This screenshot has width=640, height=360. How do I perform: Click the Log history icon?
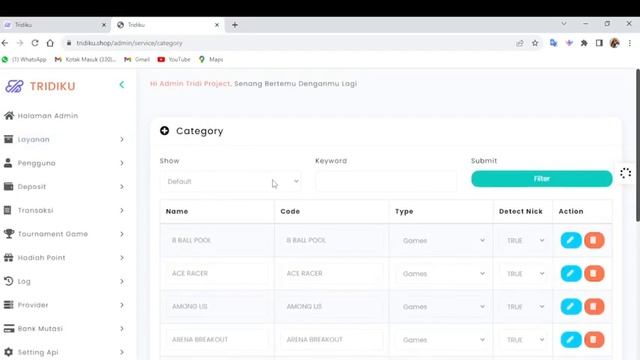click(x=9, y=281)
